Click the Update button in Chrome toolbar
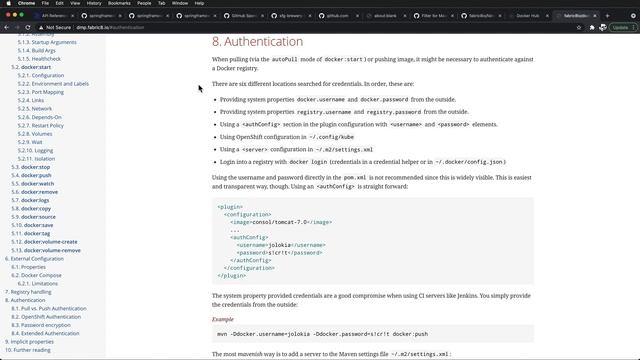The height and width of the screenshot is (360, 640). click(x=623, y=27)
